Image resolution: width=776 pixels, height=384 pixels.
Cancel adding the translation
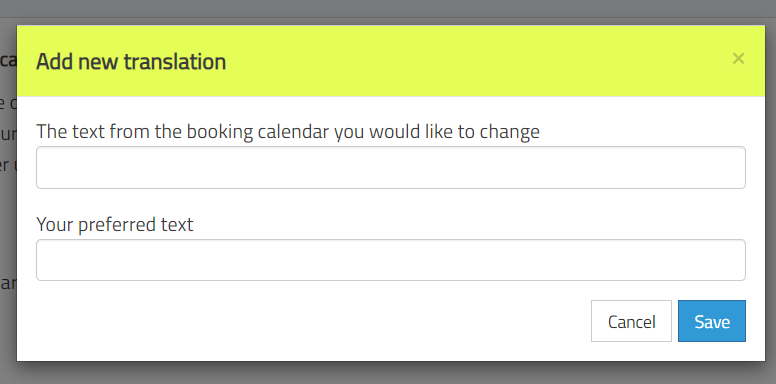[x=631, y=321]
